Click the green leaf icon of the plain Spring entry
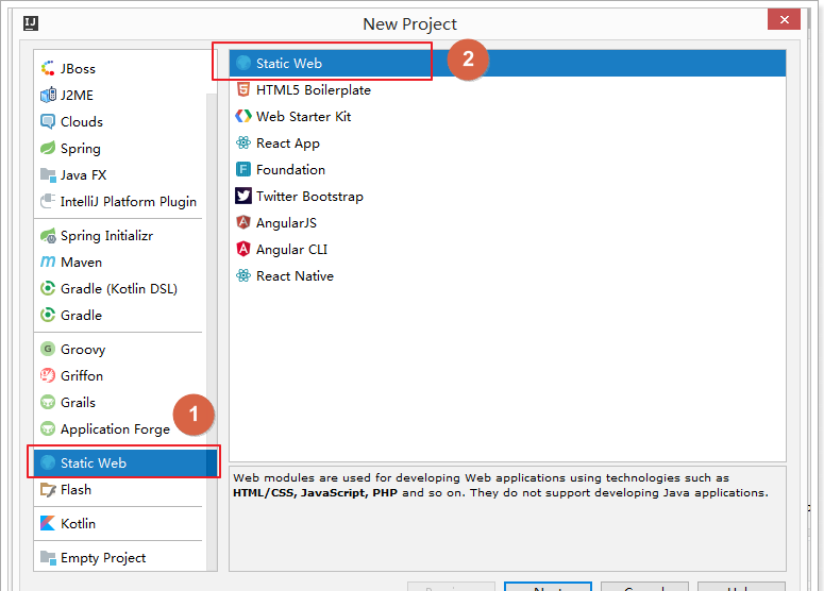This screenshot has height=591, width=824. 48,148
